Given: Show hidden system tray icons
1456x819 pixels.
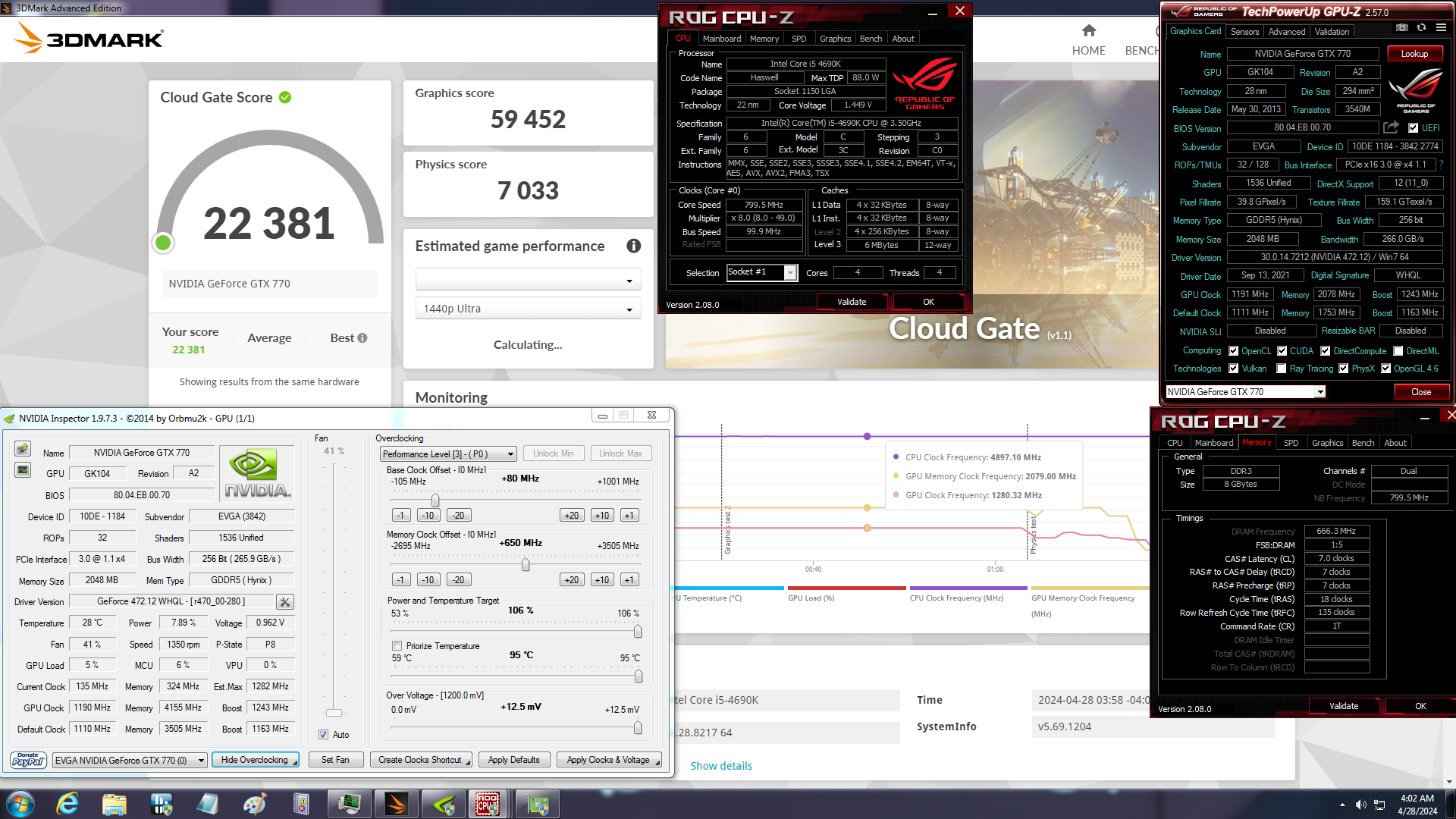Looking at the screenshot, I should click(x=1342, y=805).
